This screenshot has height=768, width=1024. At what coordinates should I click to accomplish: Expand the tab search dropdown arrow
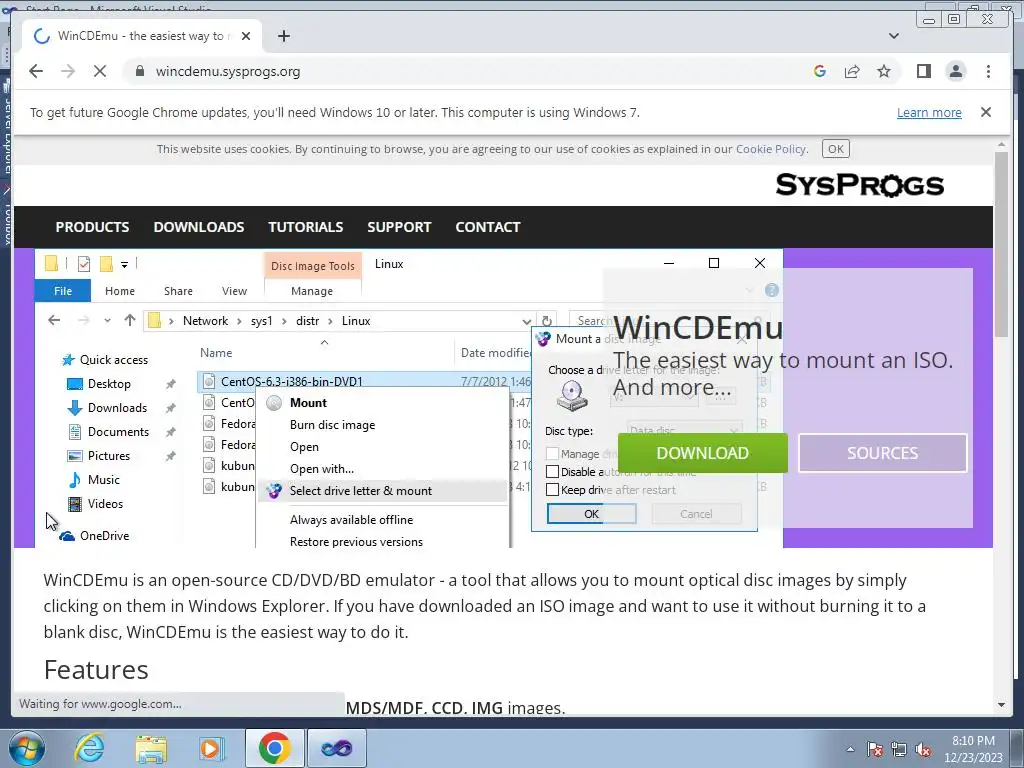893,36
